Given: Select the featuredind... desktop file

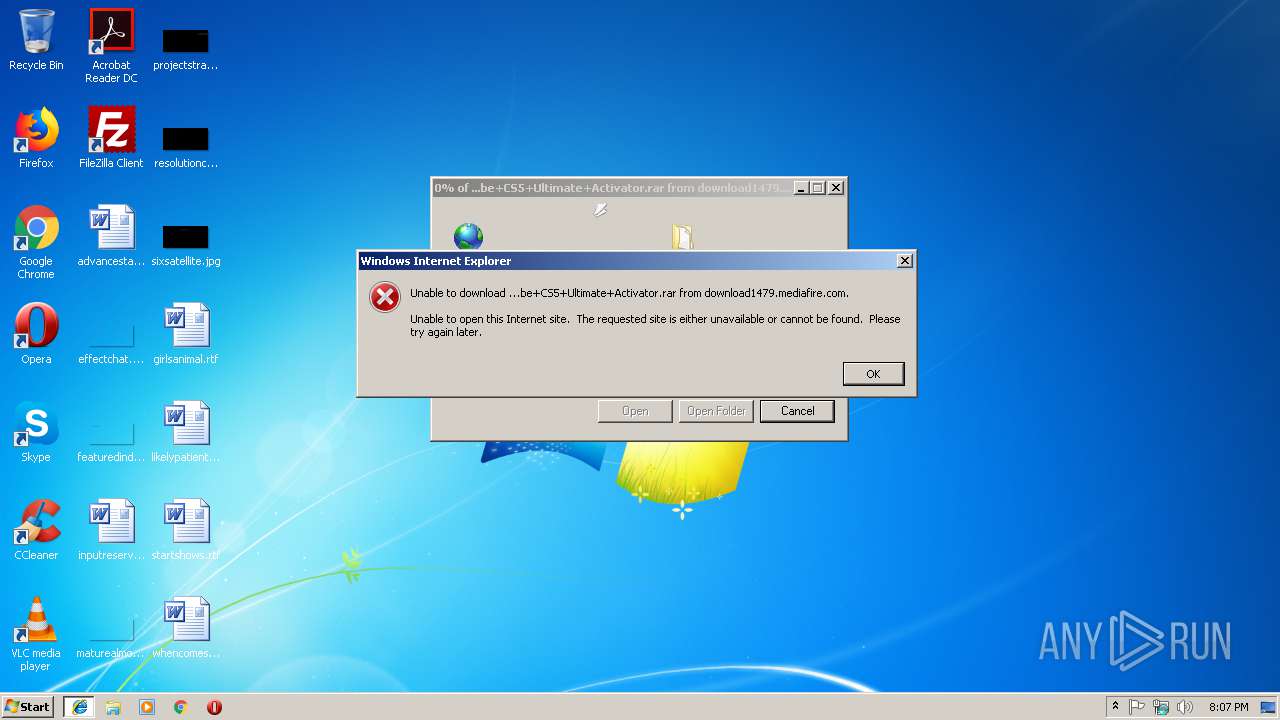Looking at the screenshot, I should click(x=111, y=438).
